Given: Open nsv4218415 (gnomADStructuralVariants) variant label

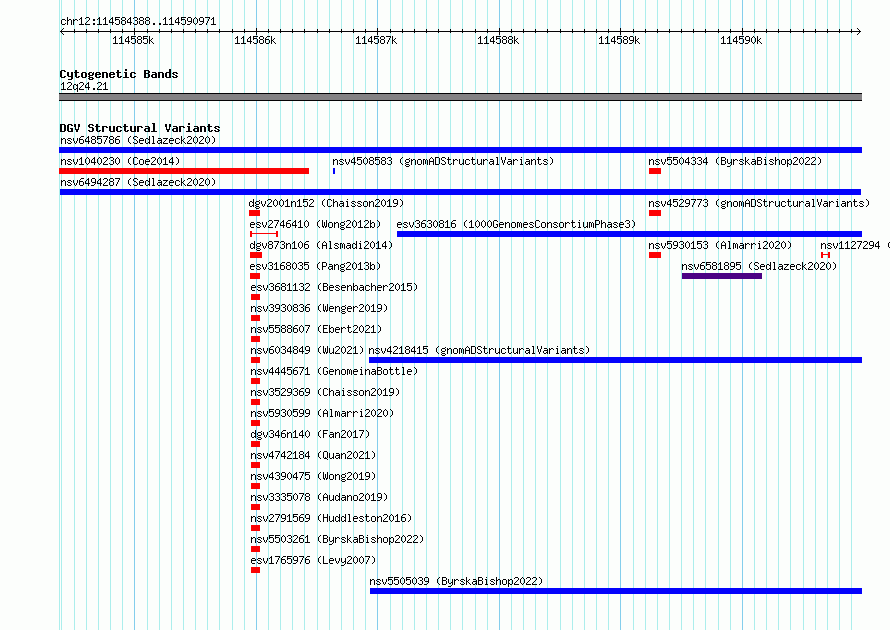Looking at the screenshot, I should click(x=479, y=350).
